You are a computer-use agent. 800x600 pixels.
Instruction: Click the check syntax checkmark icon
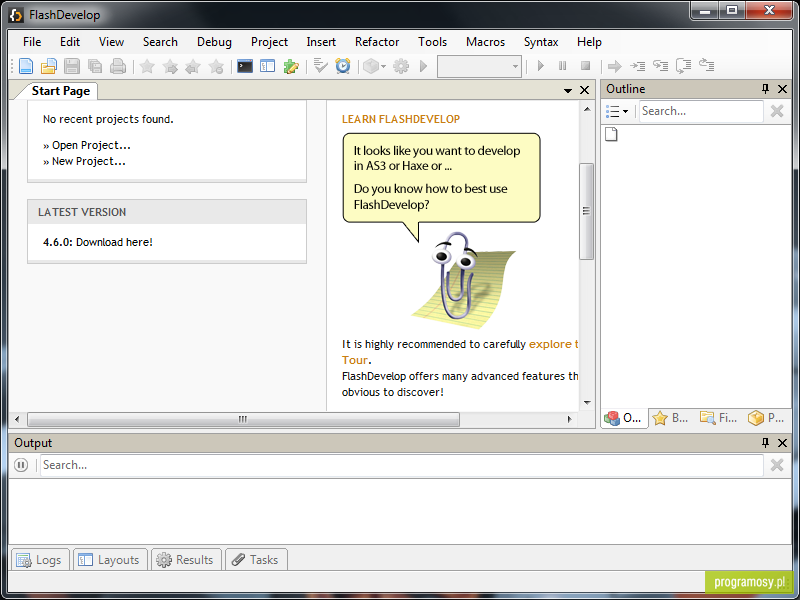320,66
